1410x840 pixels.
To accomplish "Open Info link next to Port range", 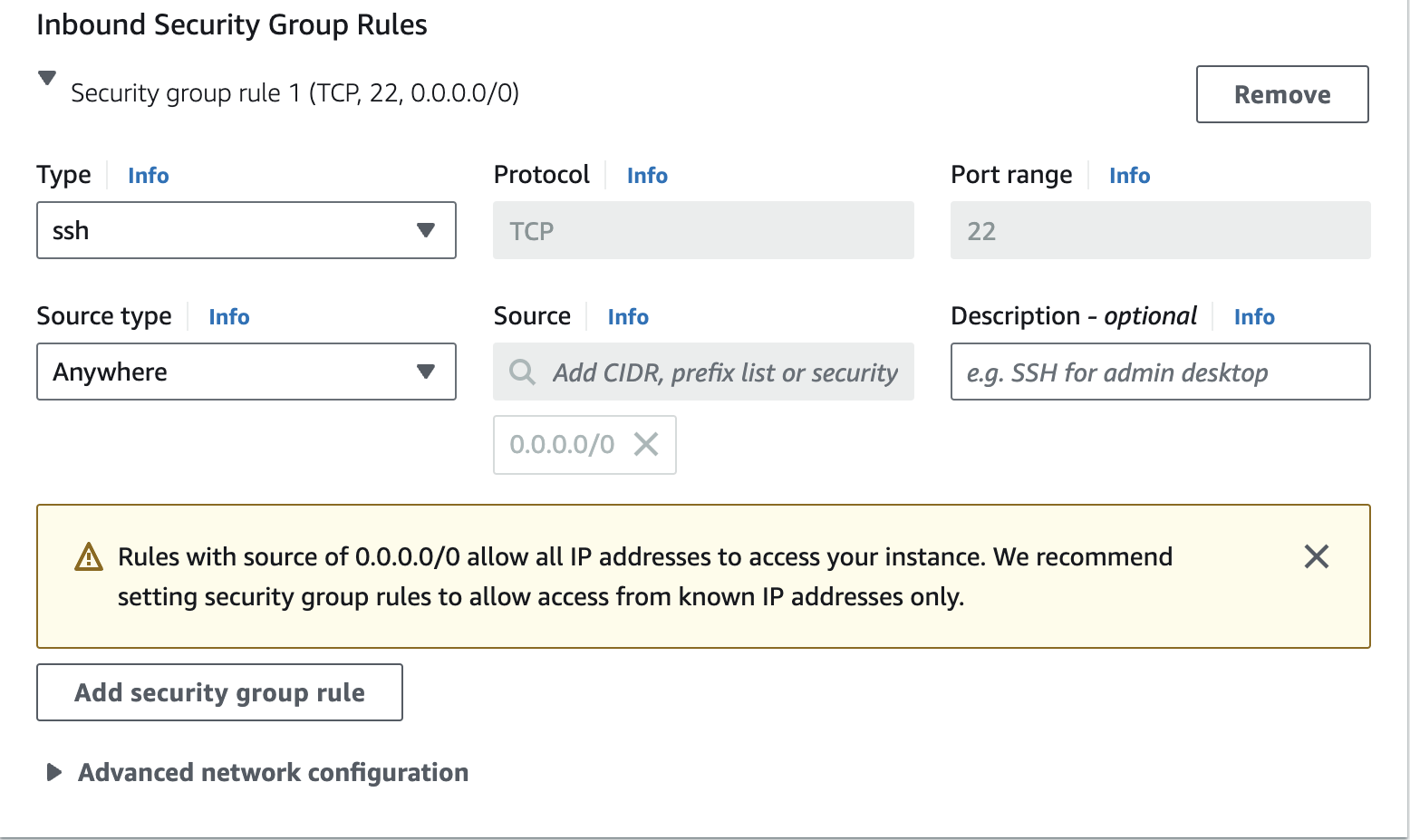I will [1129, 176].
